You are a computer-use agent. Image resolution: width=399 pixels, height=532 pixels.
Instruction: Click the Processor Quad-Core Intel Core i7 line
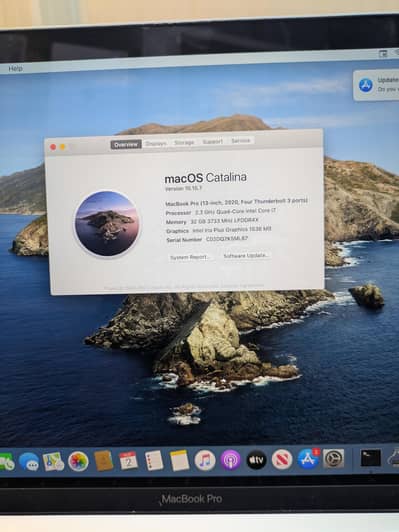pyautogui.click(x=221, y=212)
